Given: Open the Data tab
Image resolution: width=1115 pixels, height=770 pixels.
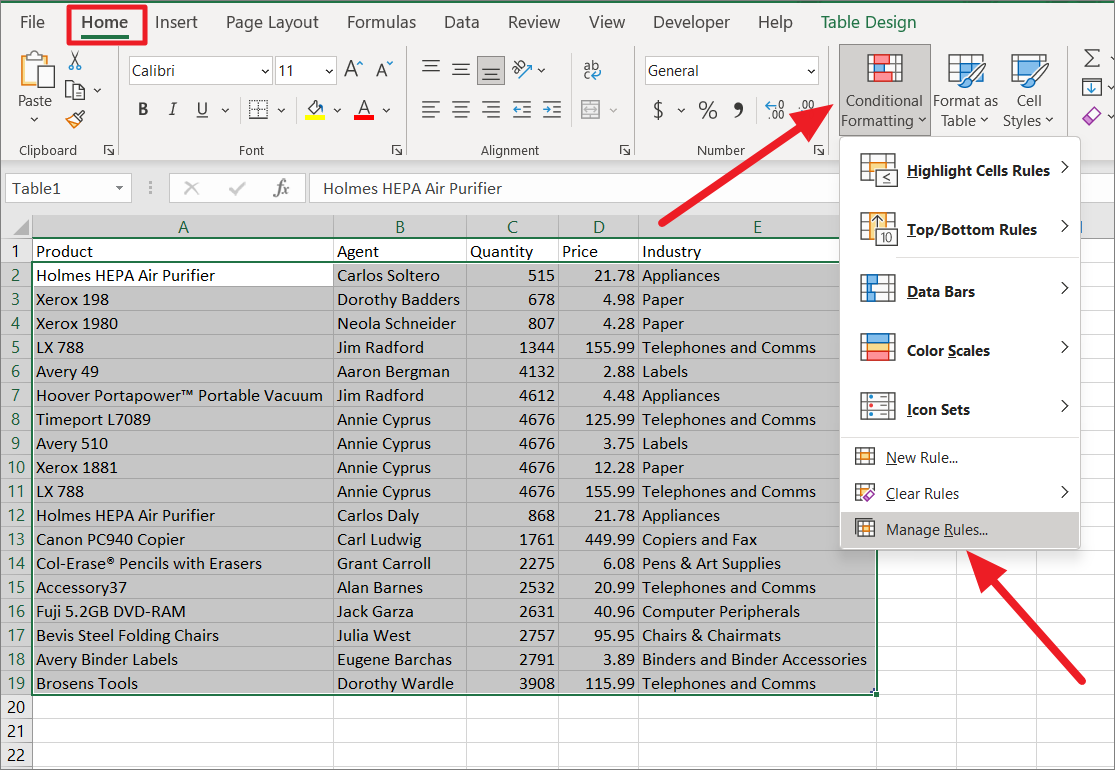Looking at the screenshot, I should pos(462,23).
